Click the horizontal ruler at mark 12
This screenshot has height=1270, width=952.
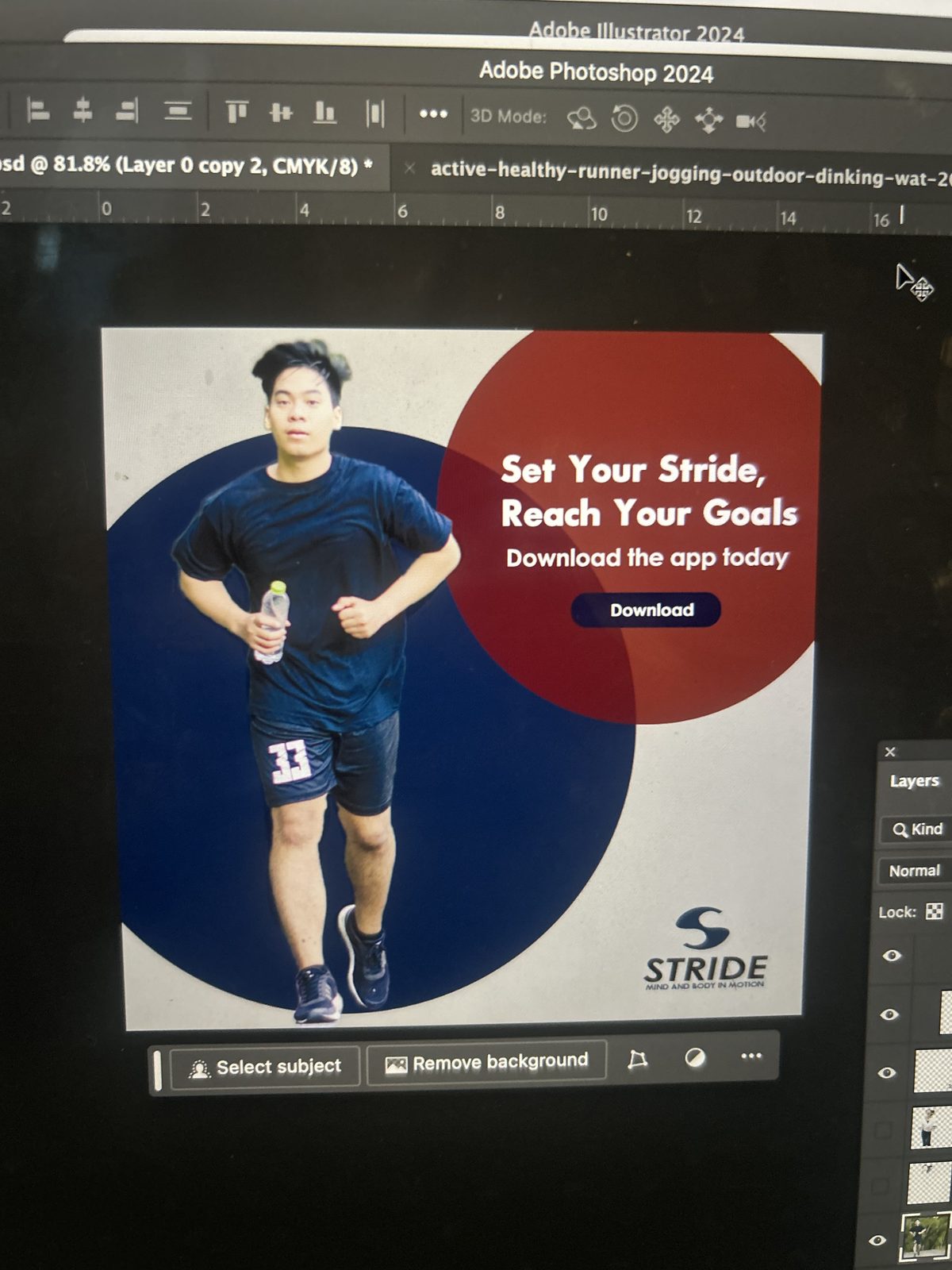[693, 216]
